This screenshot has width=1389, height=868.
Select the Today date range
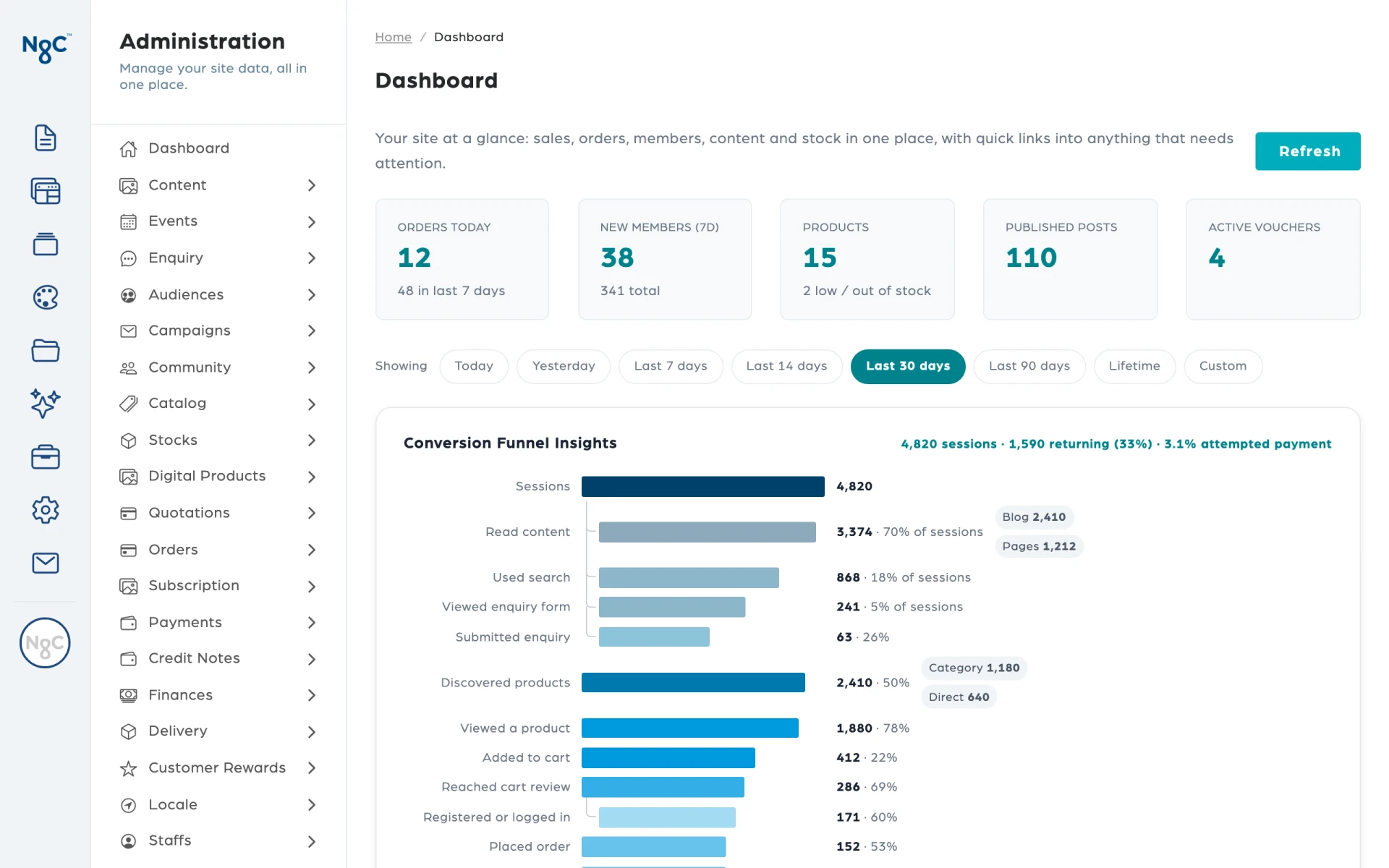(x=474, y=366)
